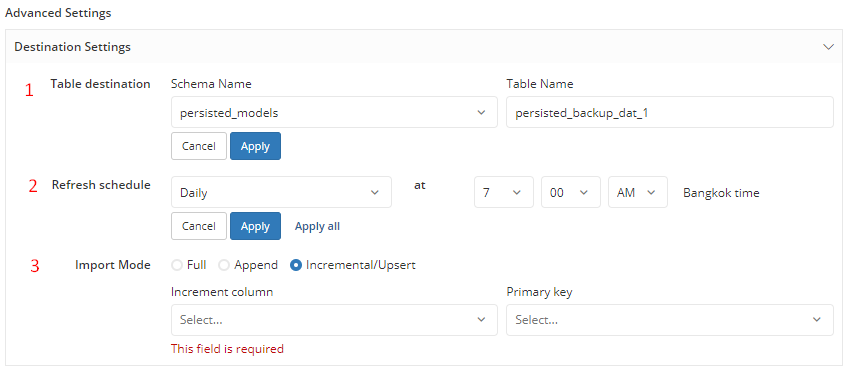Open the hour dropdown showing 7

point(504,192)
